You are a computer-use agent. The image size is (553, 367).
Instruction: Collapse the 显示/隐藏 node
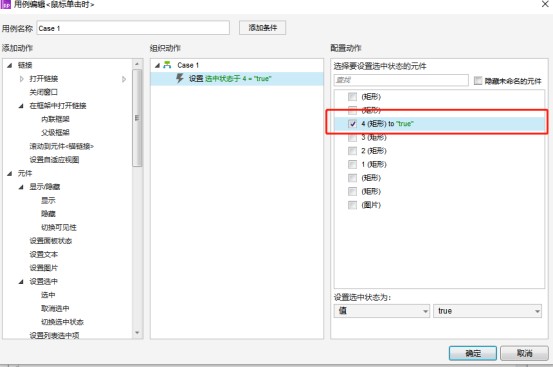(x=21, y=187)
